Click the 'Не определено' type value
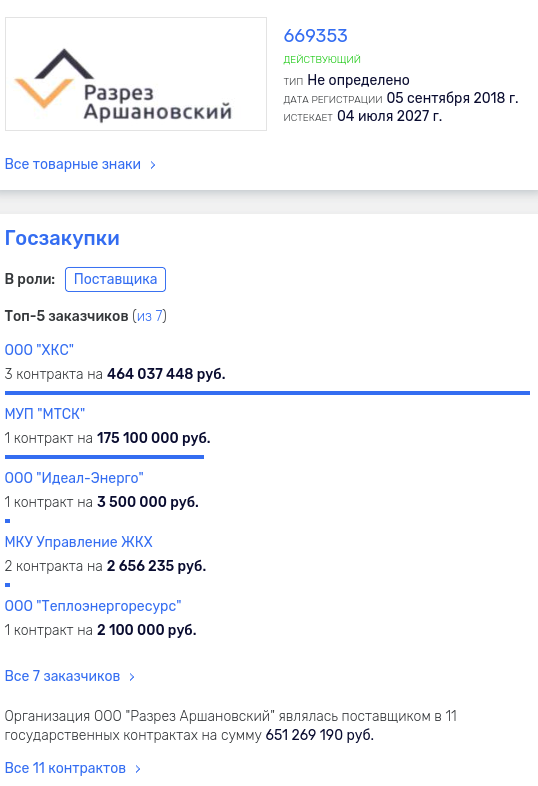 click(x=358, y=80)
